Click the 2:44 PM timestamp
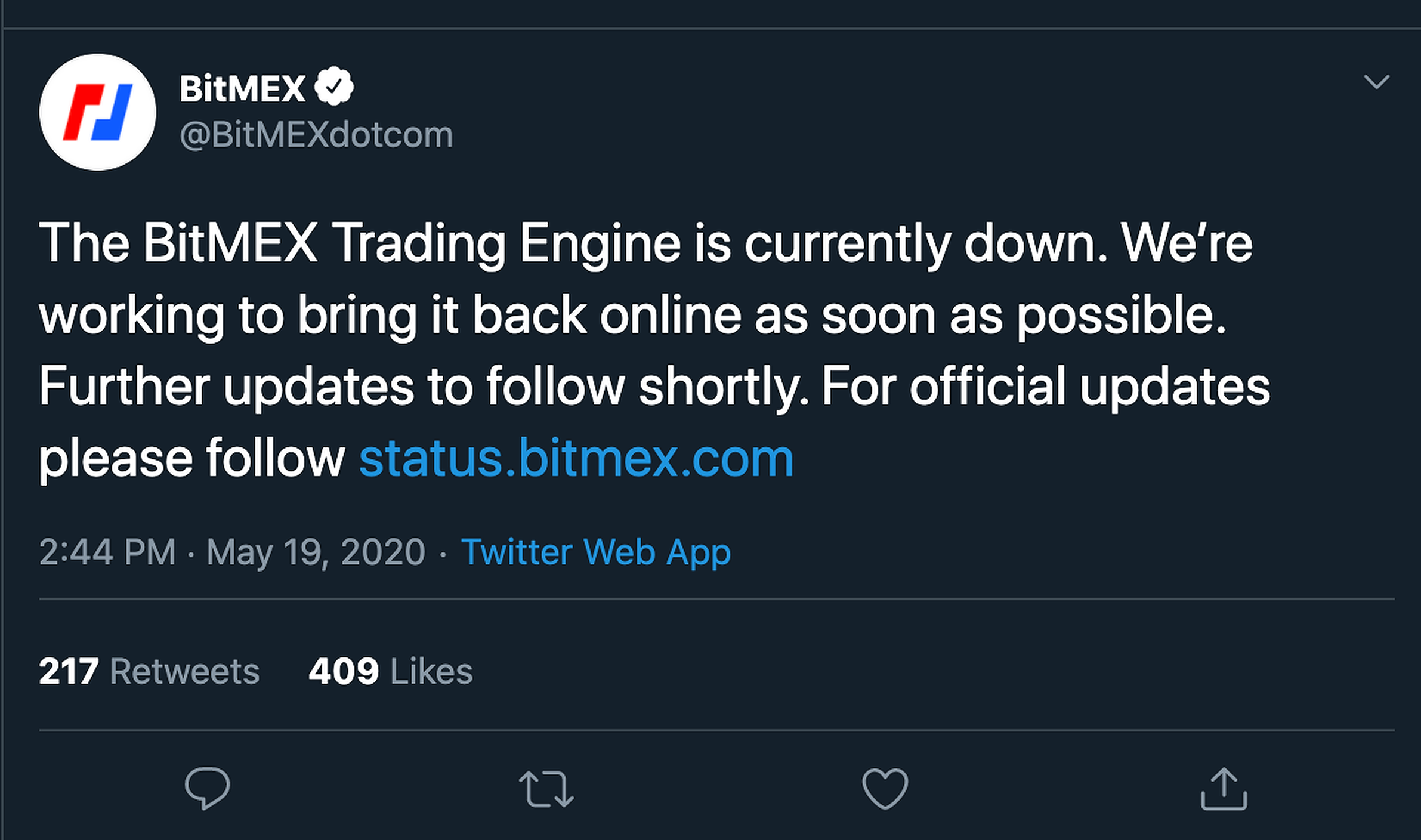Viewport: 1421px width, 840px height. point(107,552)
